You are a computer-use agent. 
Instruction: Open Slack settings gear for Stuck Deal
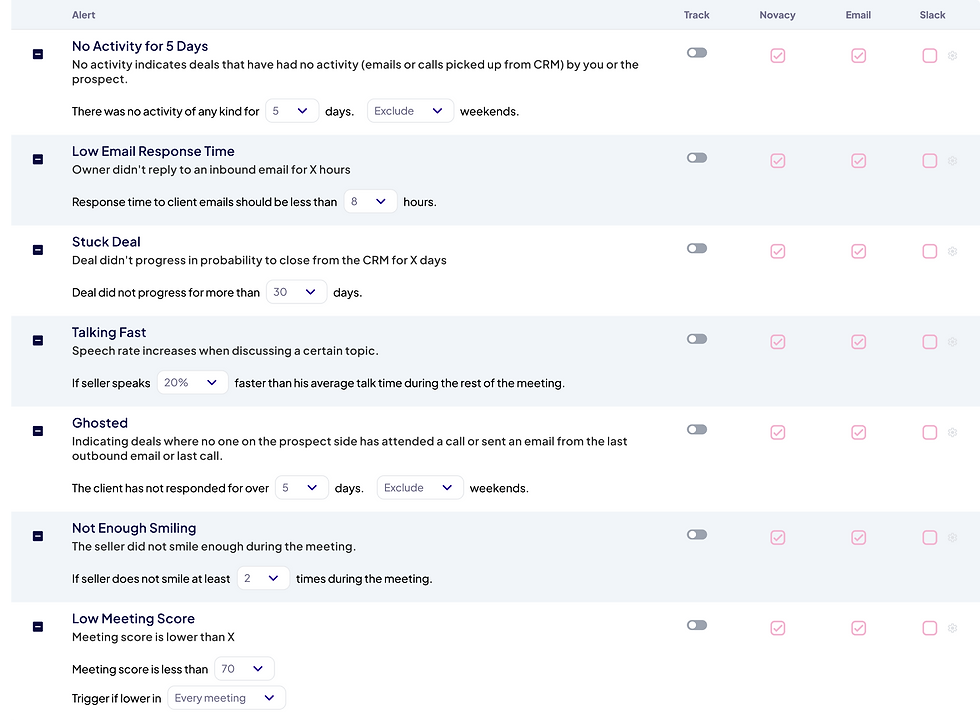coord(952,252)
